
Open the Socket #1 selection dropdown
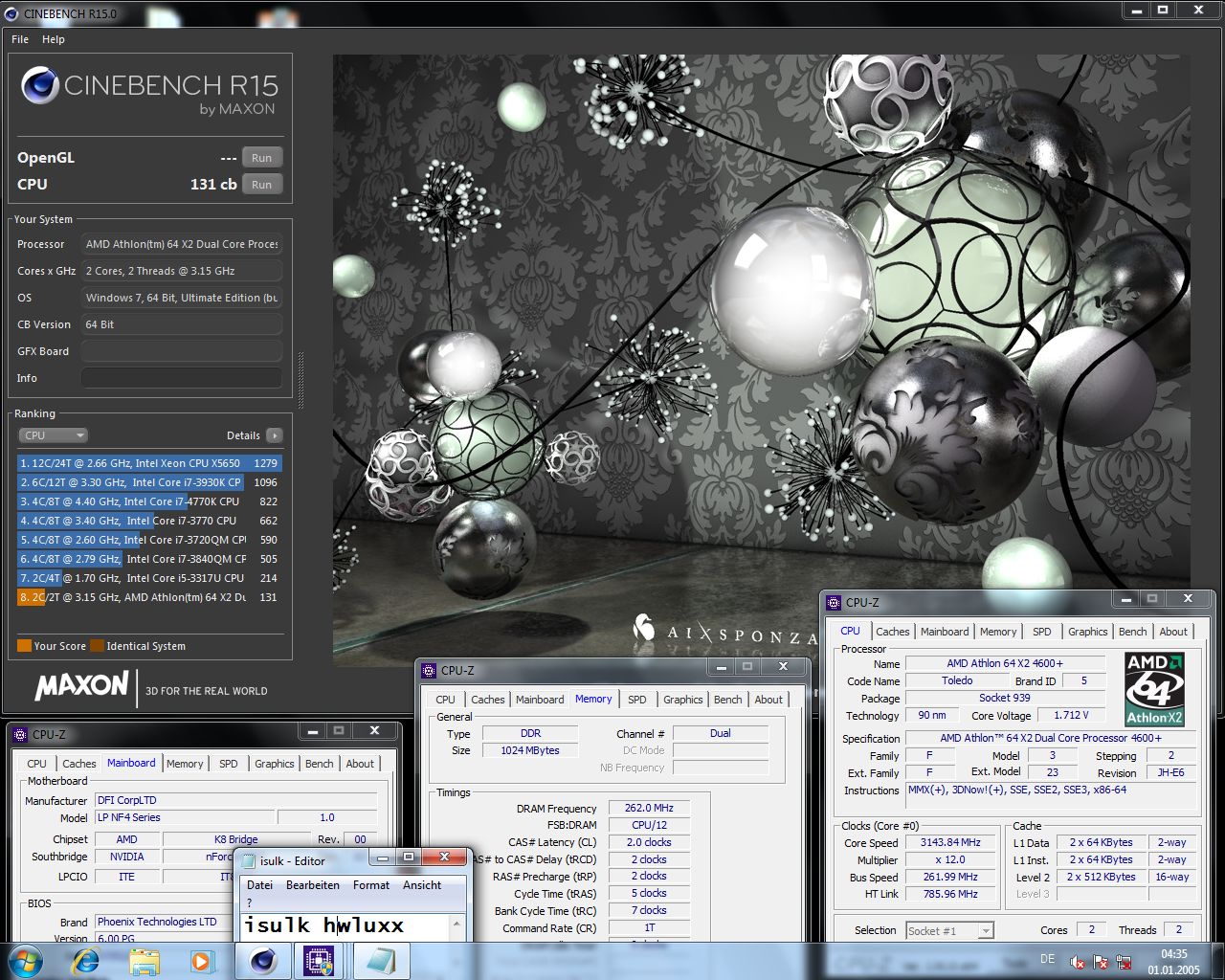[949, 930]
